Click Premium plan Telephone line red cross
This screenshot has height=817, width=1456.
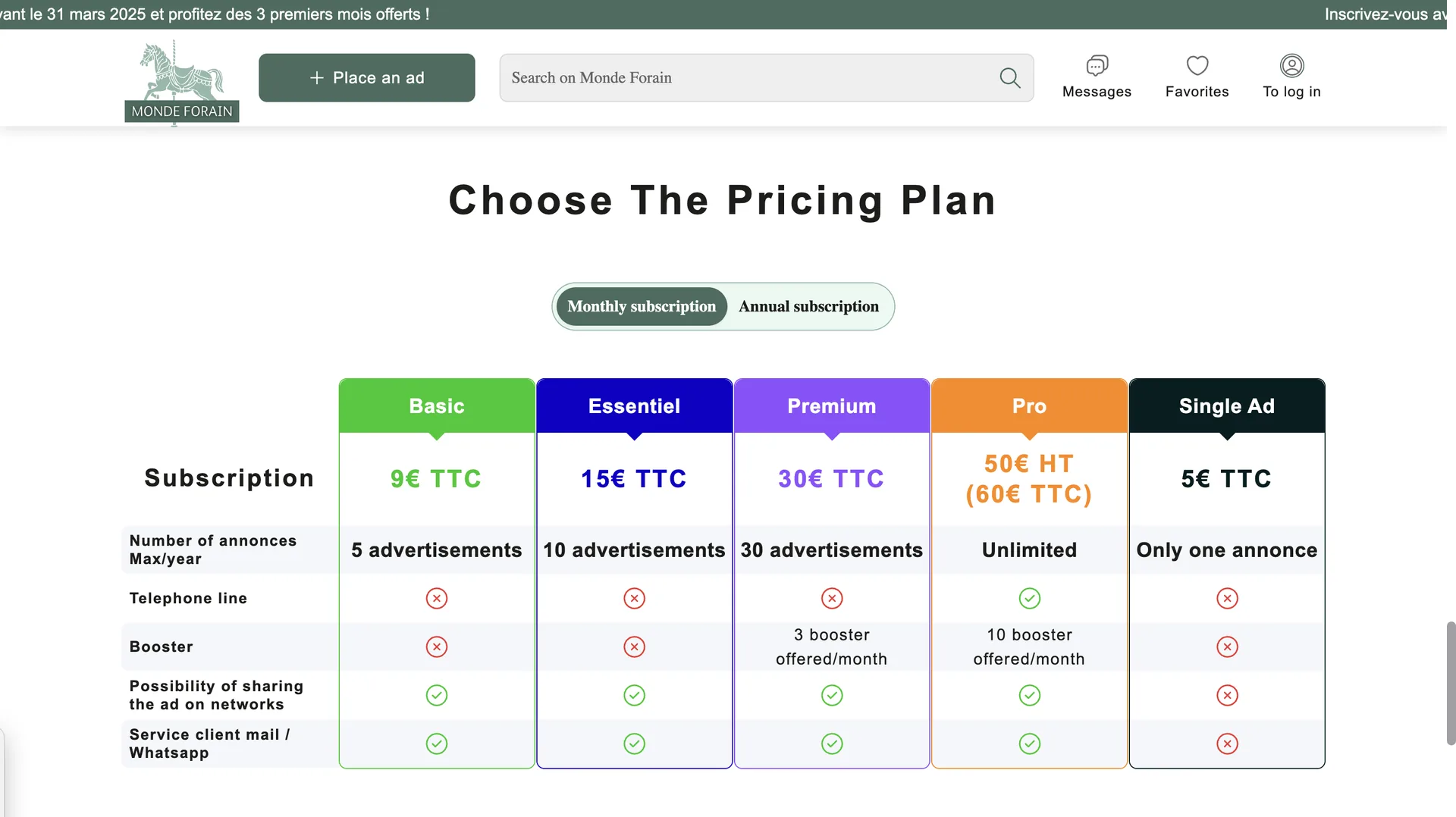tap(832, 598)
